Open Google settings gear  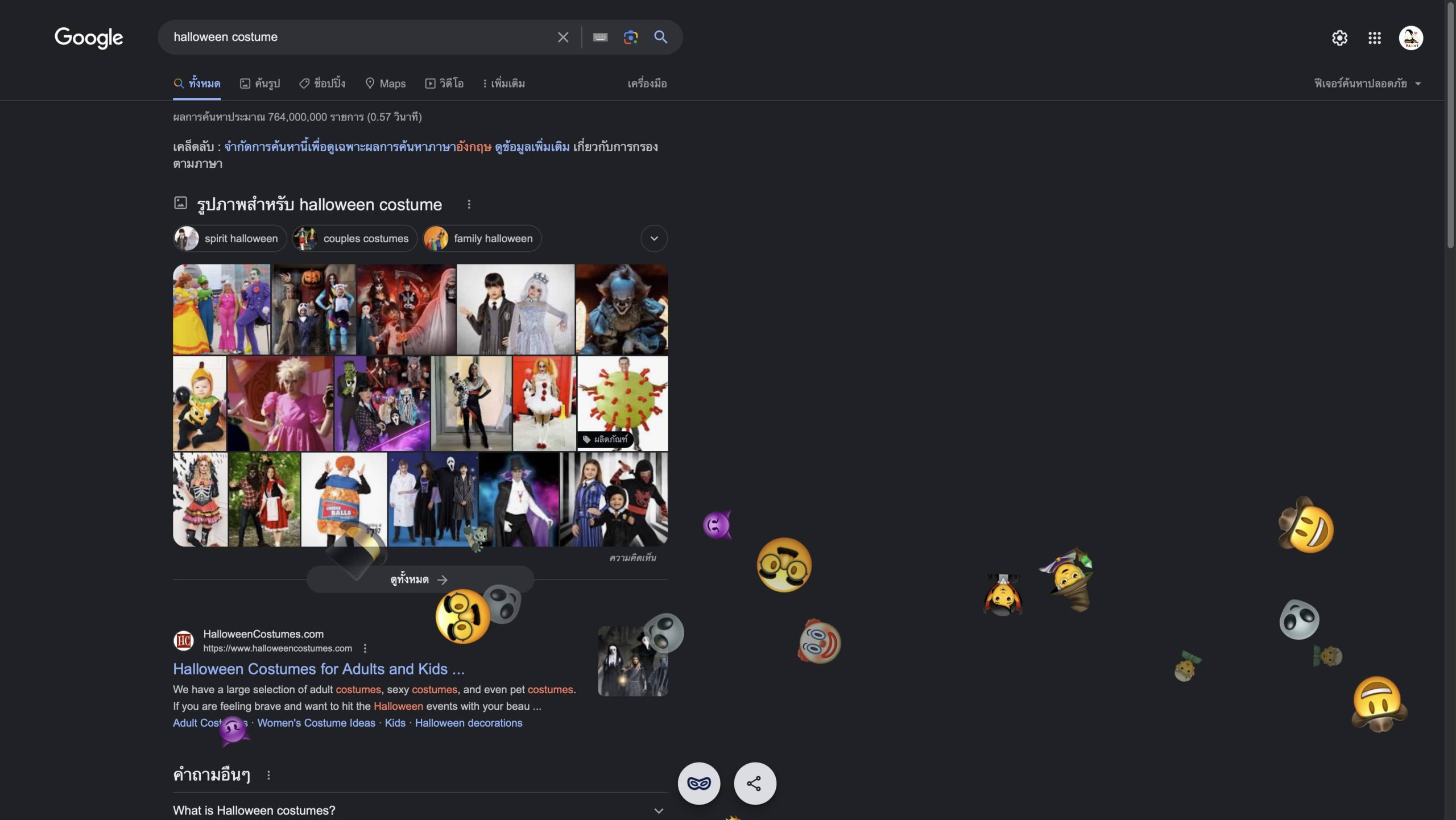[x=1339, y=38]
